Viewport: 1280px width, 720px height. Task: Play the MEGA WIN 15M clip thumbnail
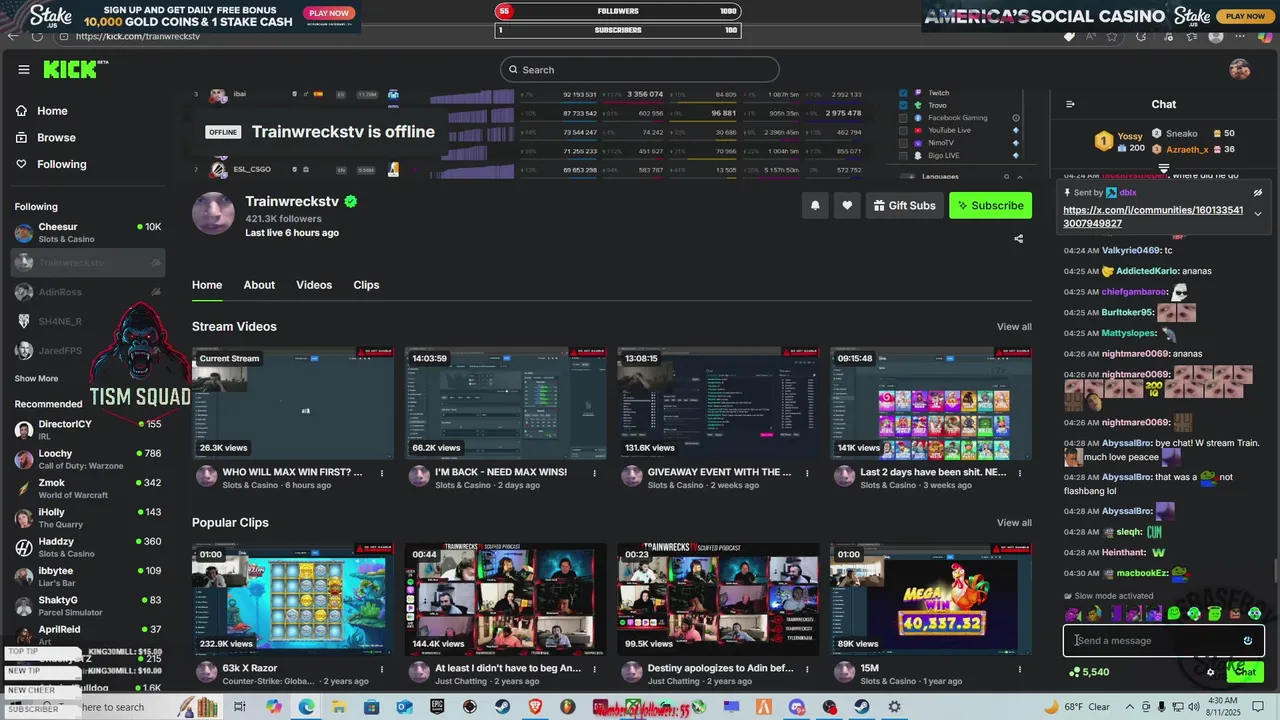[931, 599]
